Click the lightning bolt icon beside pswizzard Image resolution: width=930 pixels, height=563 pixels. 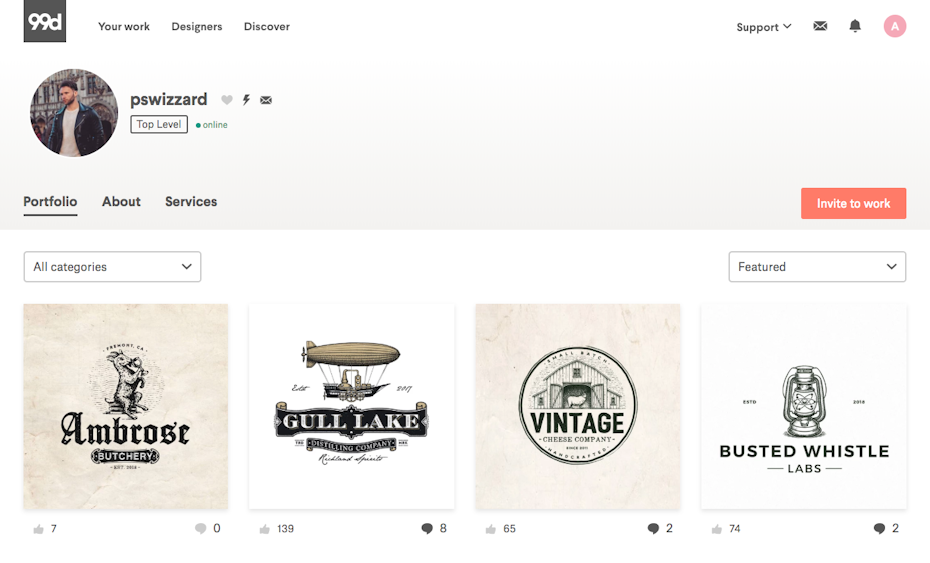[246, 100]
